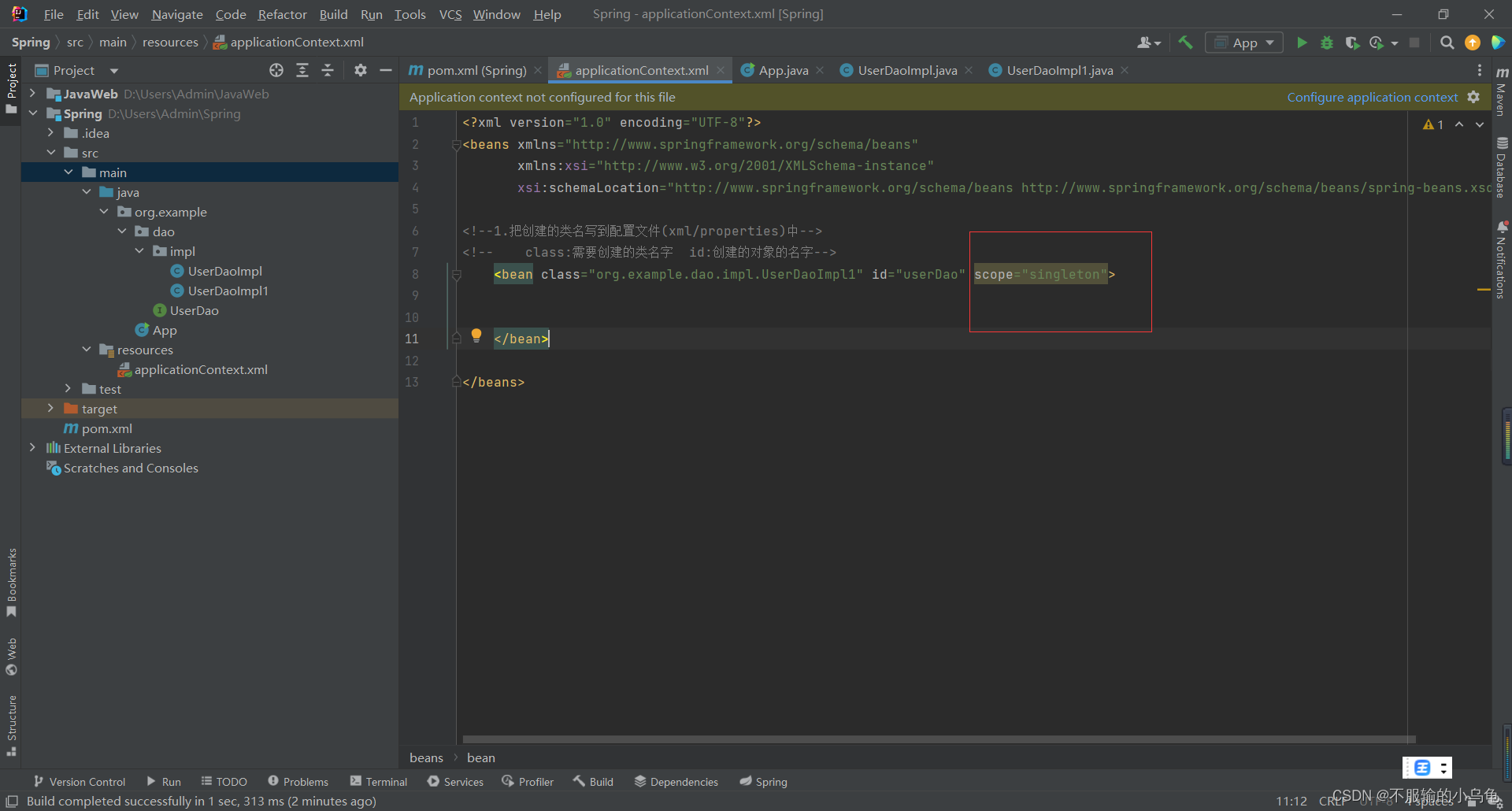Toggle tool window bars icon in status bar
Screen dimensions: 1512x811
(x=12, y=801)
